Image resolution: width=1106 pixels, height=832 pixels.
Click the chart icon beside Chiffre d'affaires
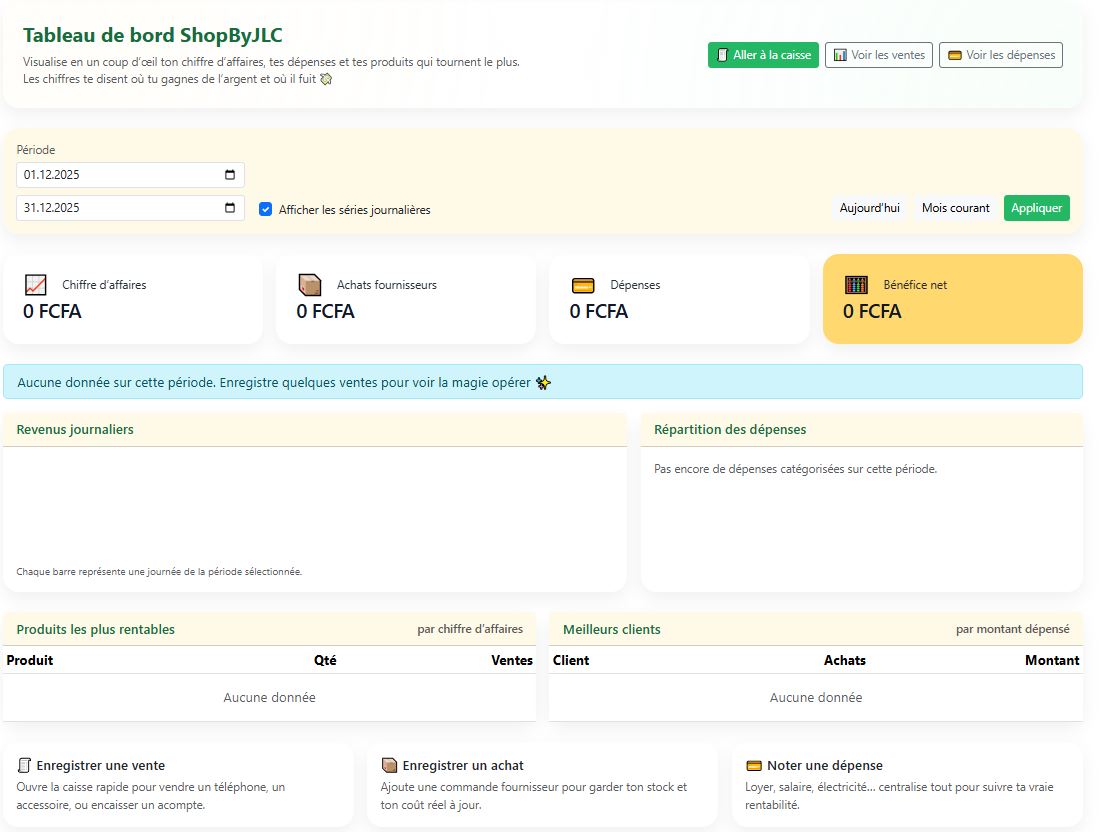pos(35,285)
